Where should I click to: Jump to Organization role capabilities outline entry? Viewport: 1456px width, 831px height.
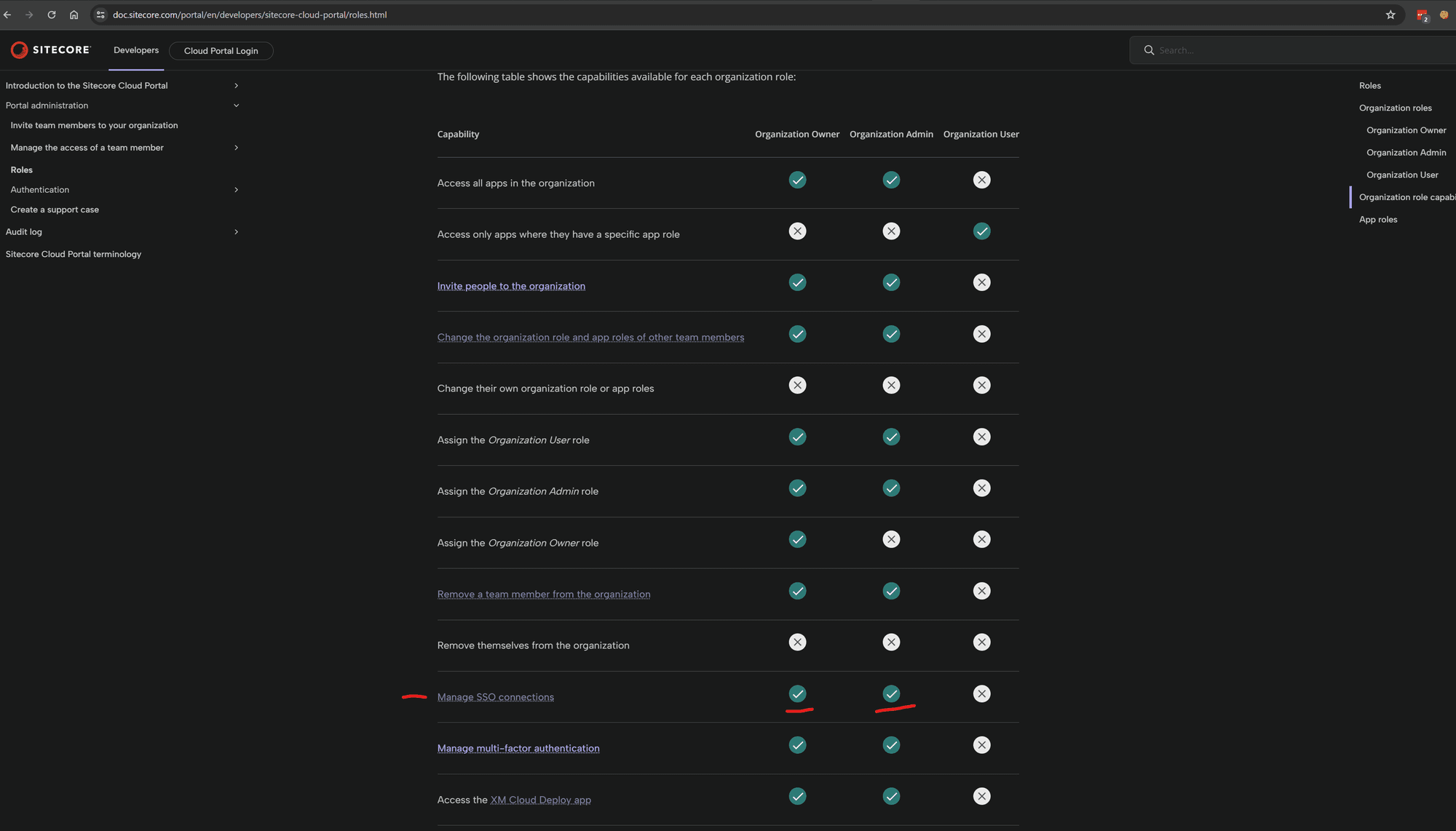coord(1406,197)
